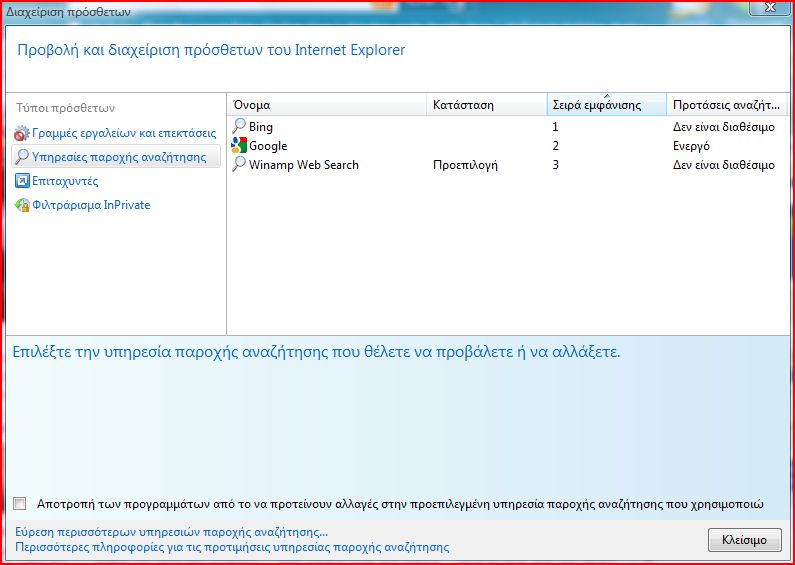Screen dimensions: 795x565
Task: Select Γραμμές εργαλείων και επεκτάσεις category
Action: (124, 133)
